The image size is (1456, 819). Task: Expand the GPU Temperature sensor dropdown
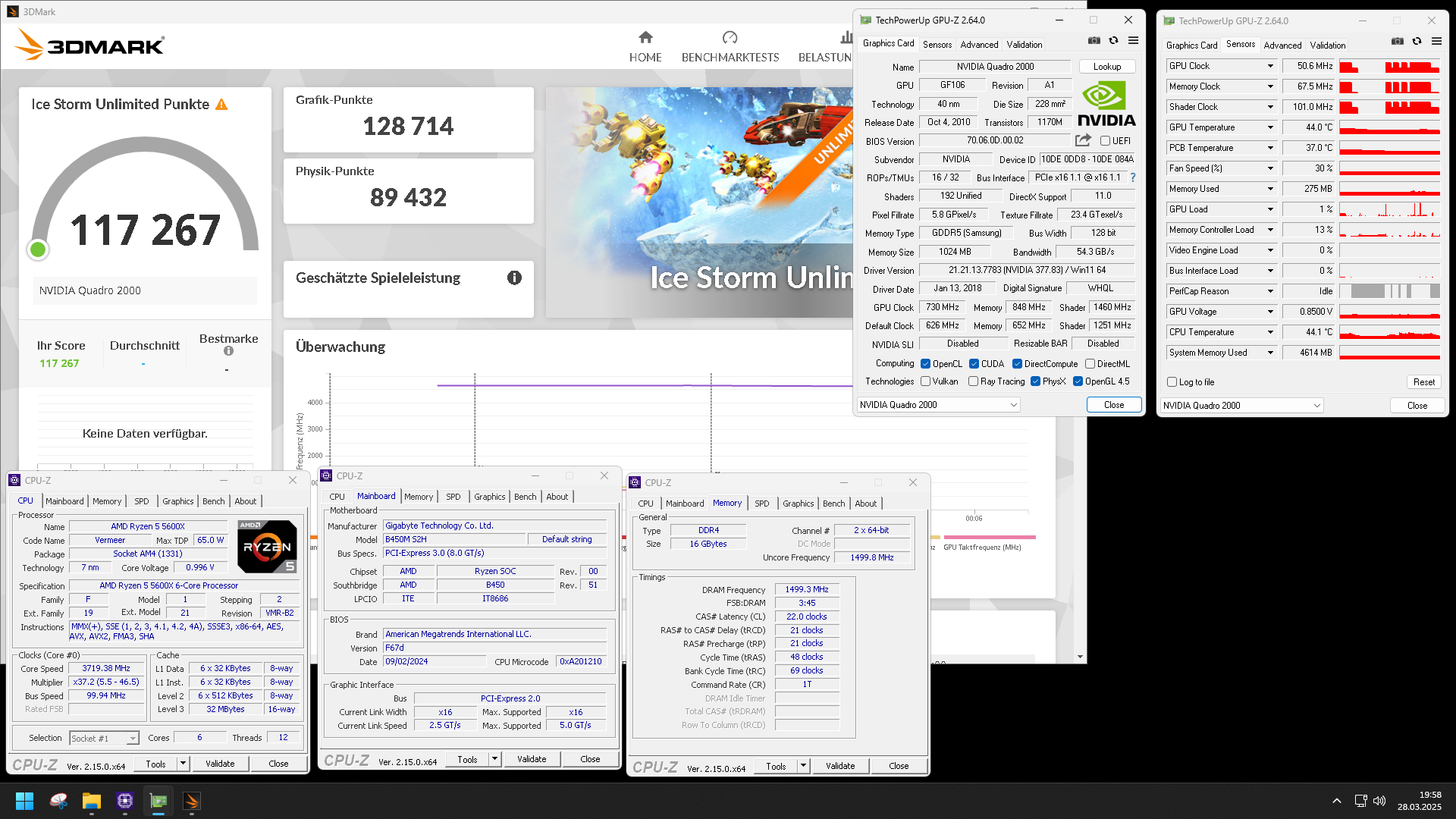click(1270, 127)
